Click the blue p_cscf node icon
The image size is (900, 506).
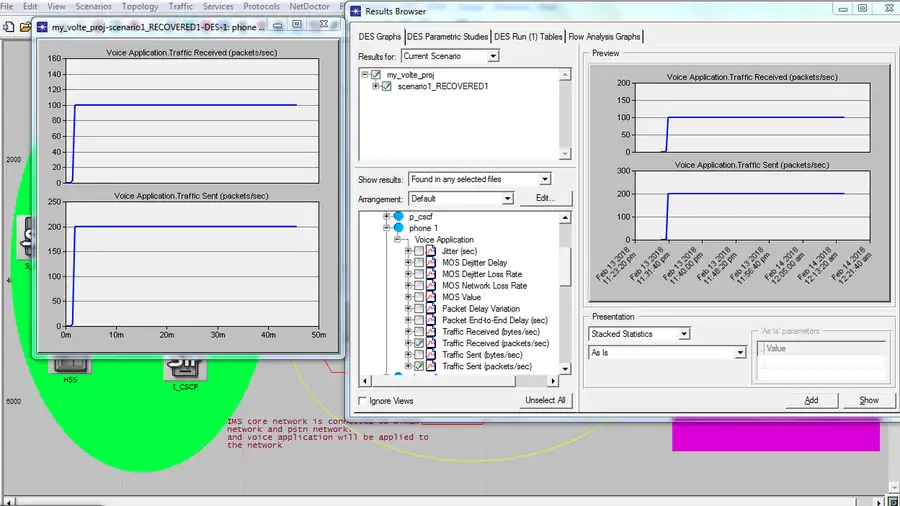point(399,216)
